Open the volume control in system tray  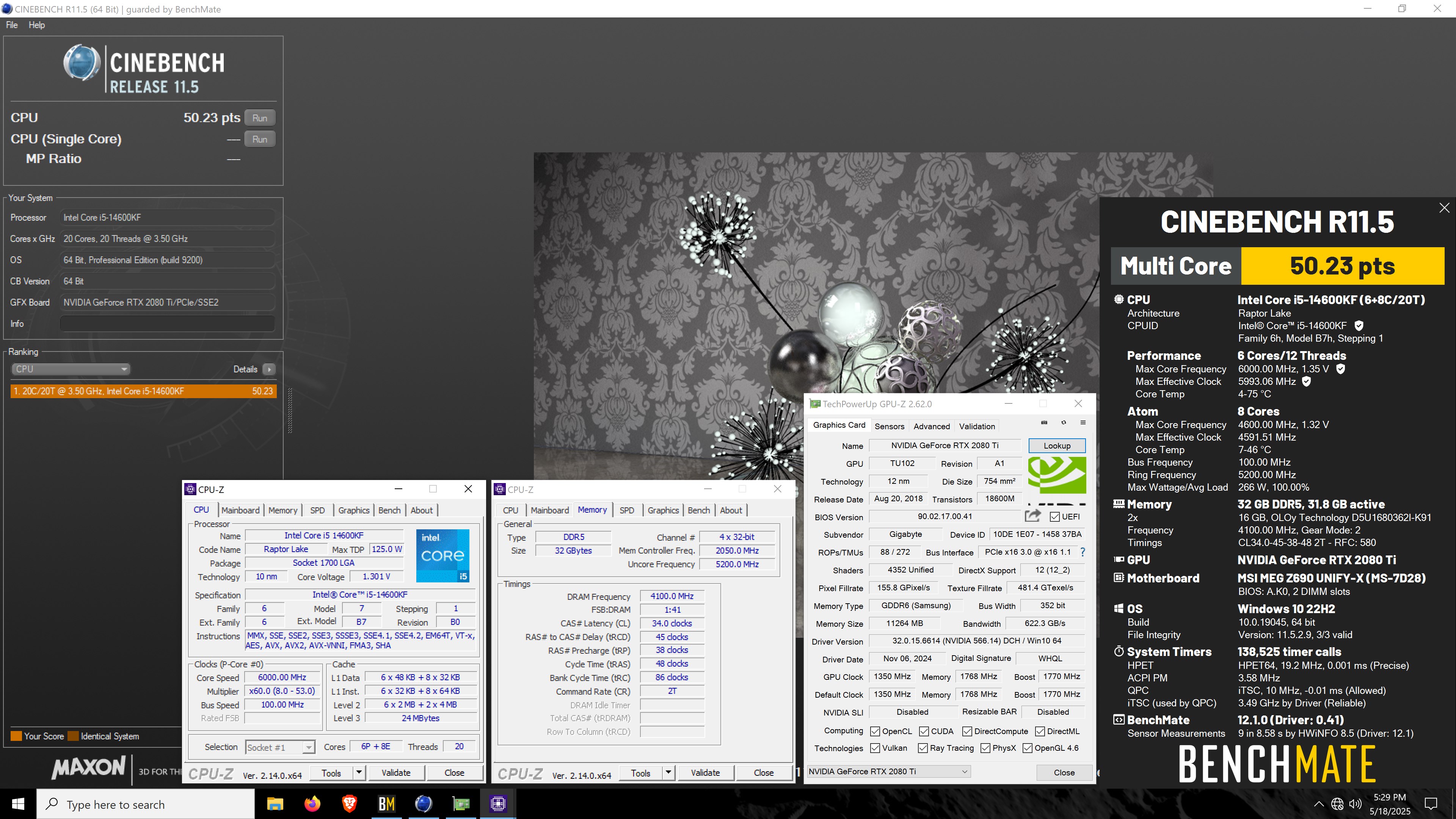(x=1355, y=804)
